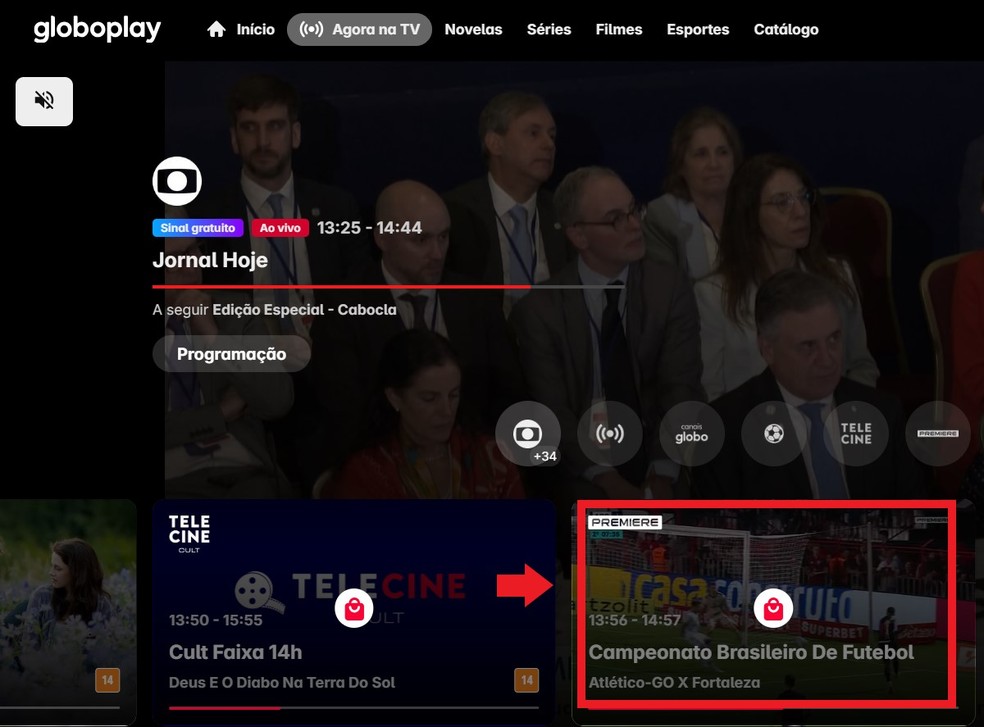The width and height of the screenshot is (984, 727).
Task: Click the live broadcast signal icon
Action: [x=609, y=433]
